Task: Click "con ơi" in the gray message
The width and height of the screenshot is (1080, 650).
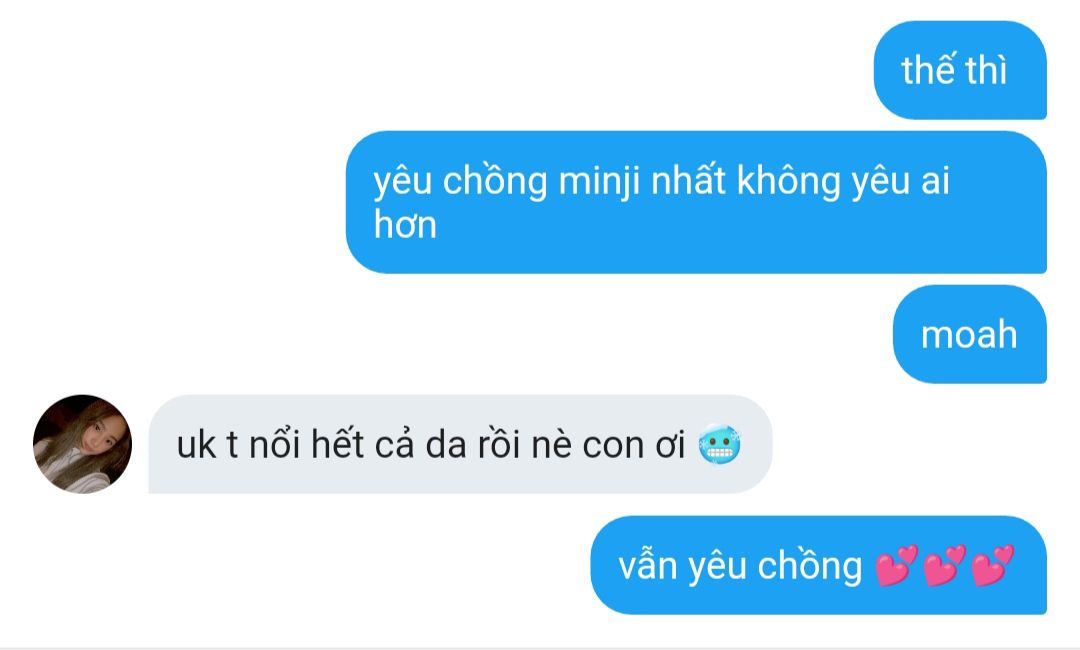Action: [634, 445]
